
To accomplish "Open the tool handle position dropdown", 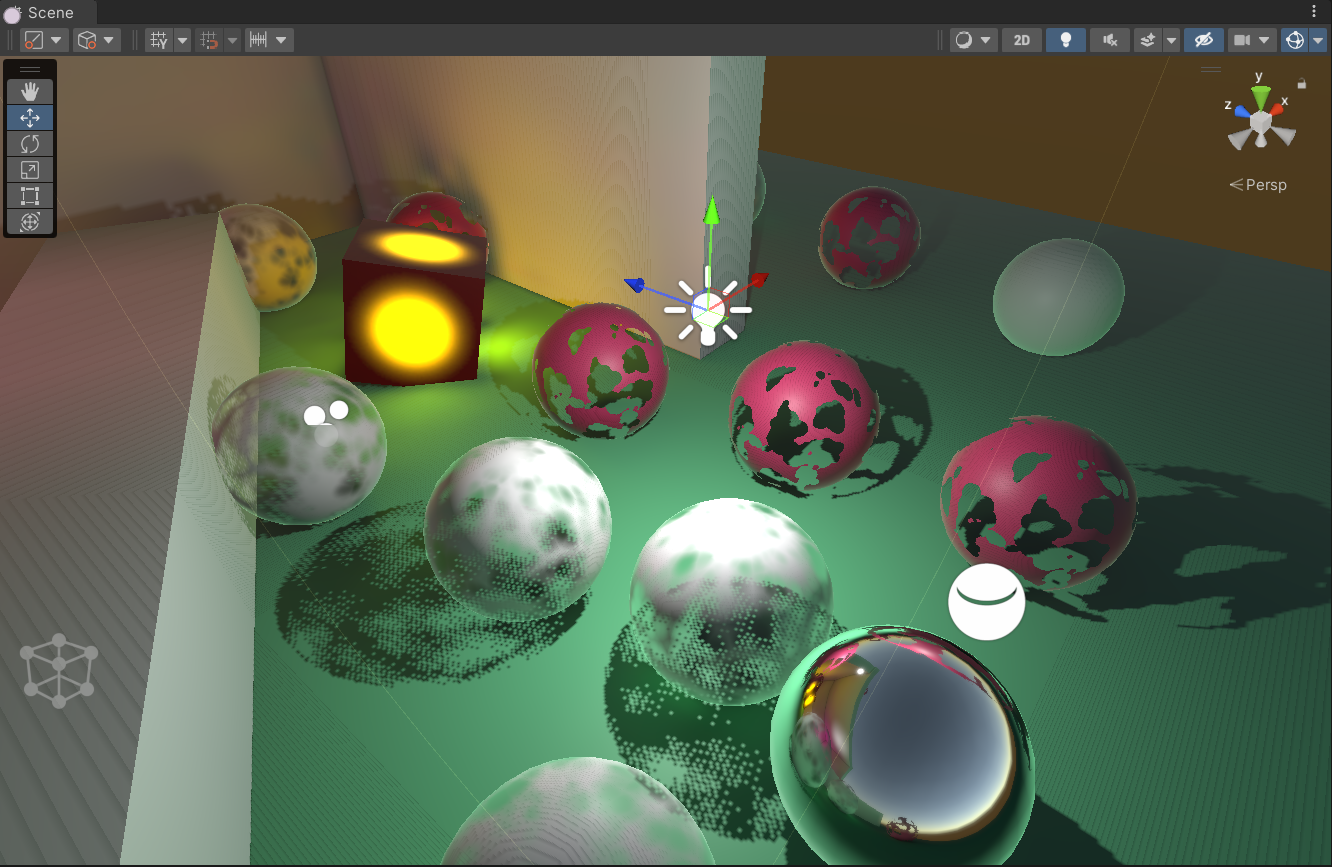I will pos(44,40).
